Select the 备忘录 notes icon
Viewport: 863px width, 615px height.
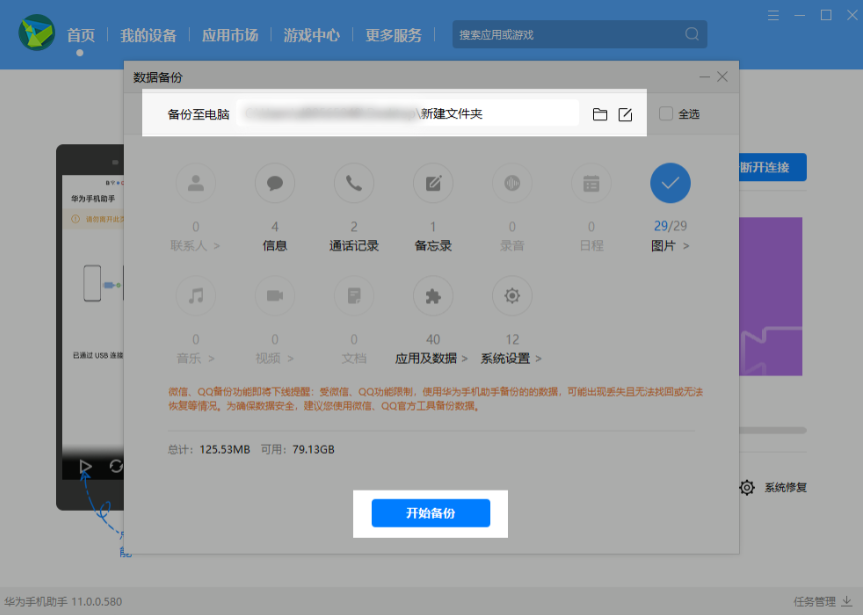(433, 183)
